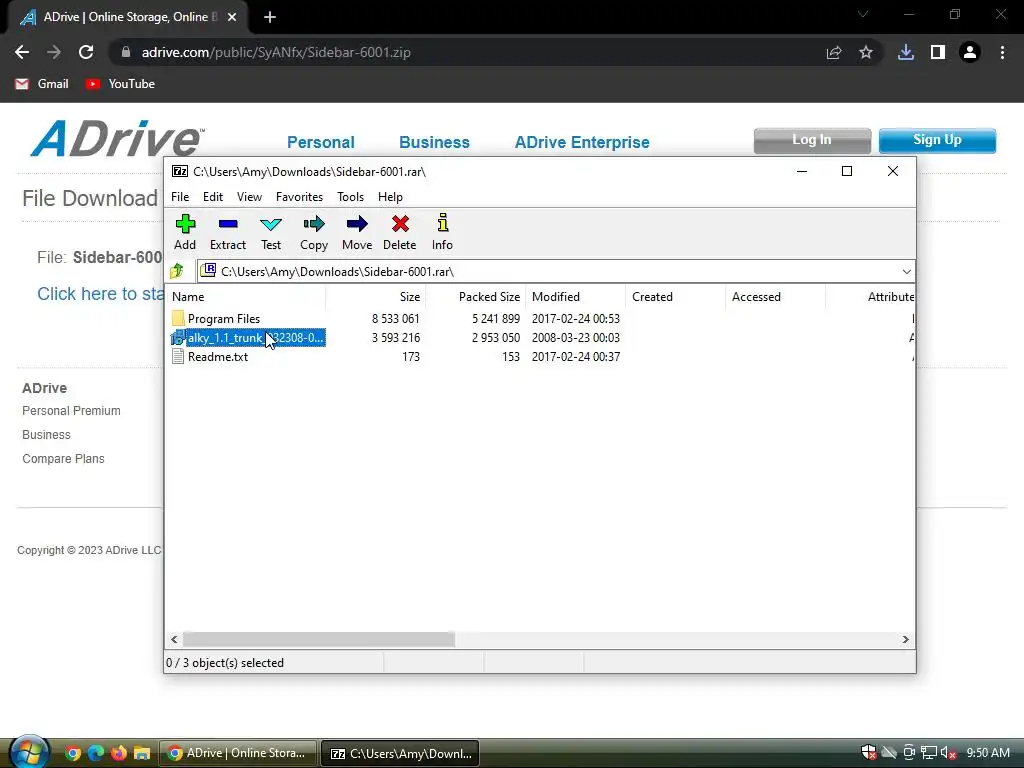1024x768 pixels.
Task: Open the View menu in 7-Zip
Action: pyautogui.click(x=249, y=197)
